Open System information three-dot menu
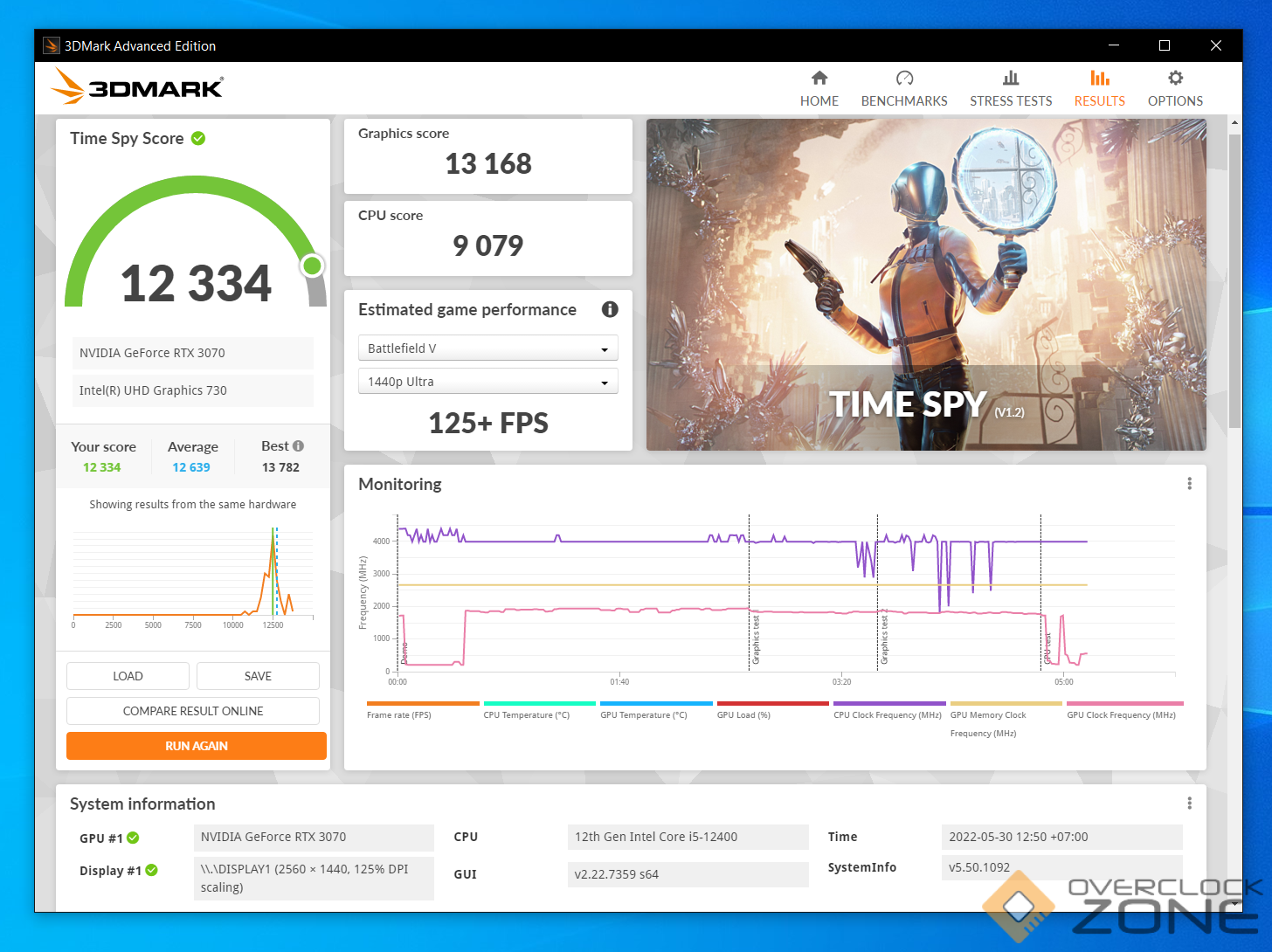Viewport: 1272px width, 952px height. click(x=1189, y=804)
